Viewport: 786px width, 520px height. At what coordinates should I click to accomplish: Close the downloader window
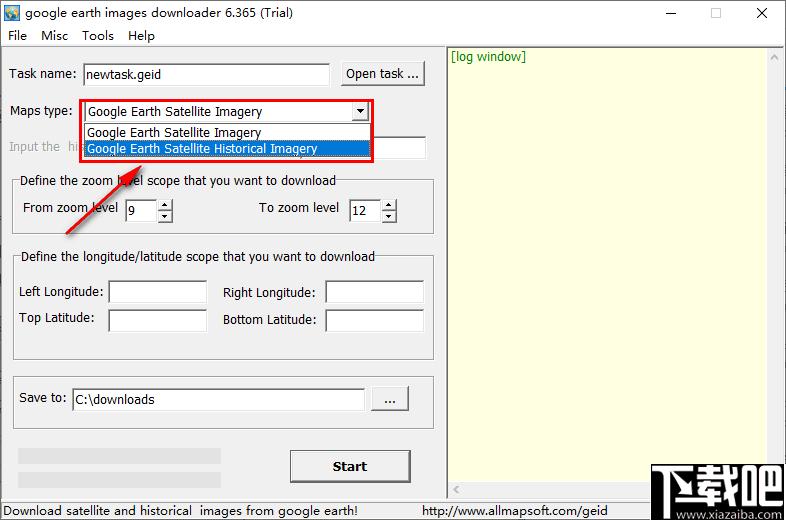761,13
